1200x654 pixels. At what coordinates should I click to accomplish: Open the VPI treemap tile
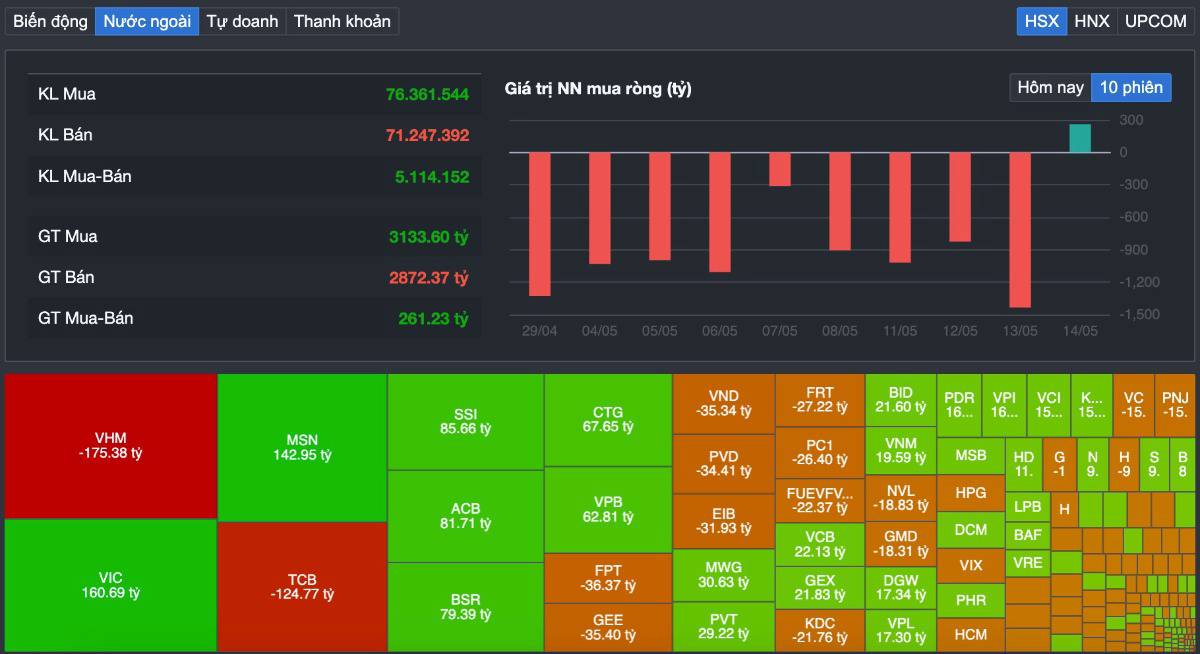tap(1004, 405)
